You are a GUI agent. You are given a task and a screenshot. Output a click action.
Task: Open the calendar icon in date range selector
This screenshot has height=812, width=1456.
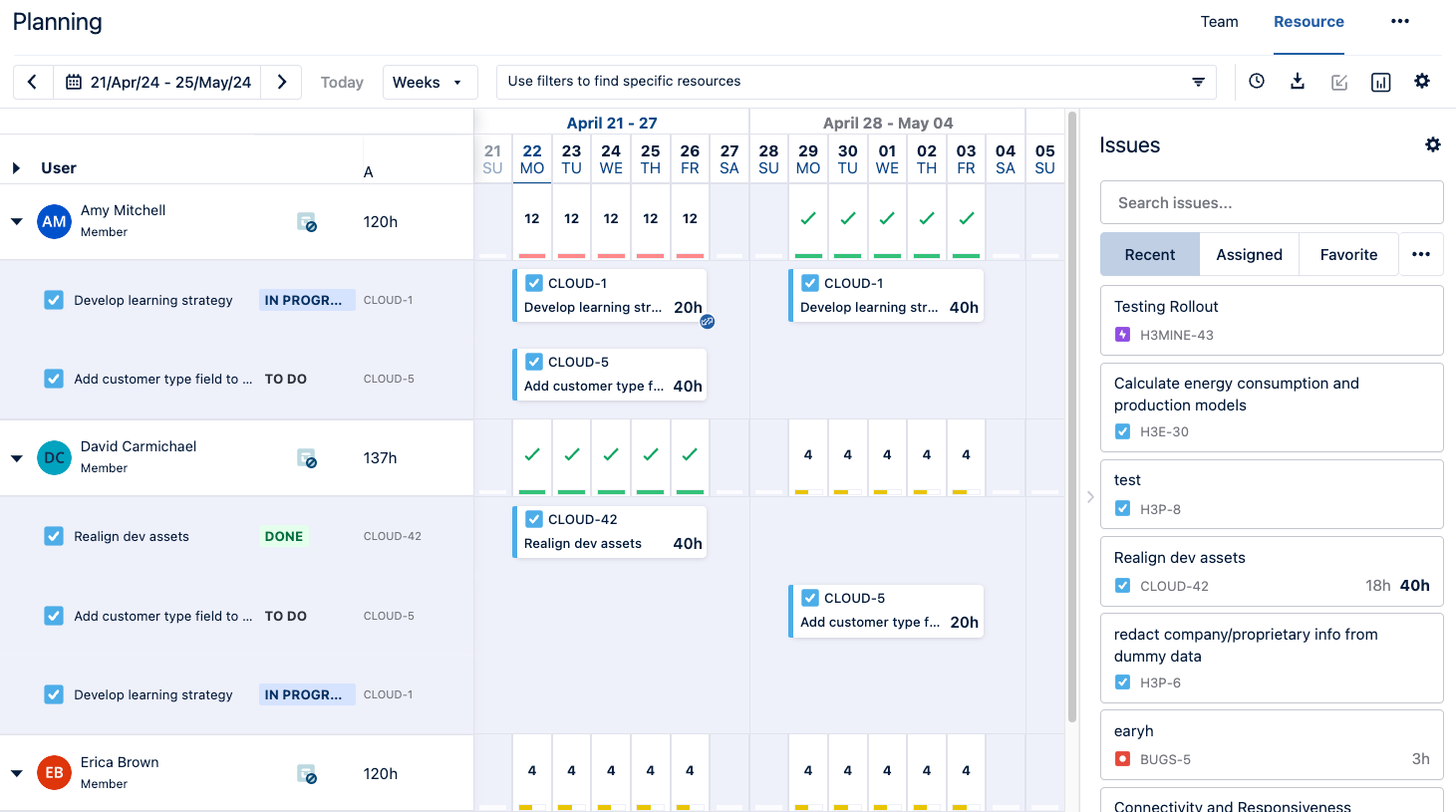(x=73, y=82)
